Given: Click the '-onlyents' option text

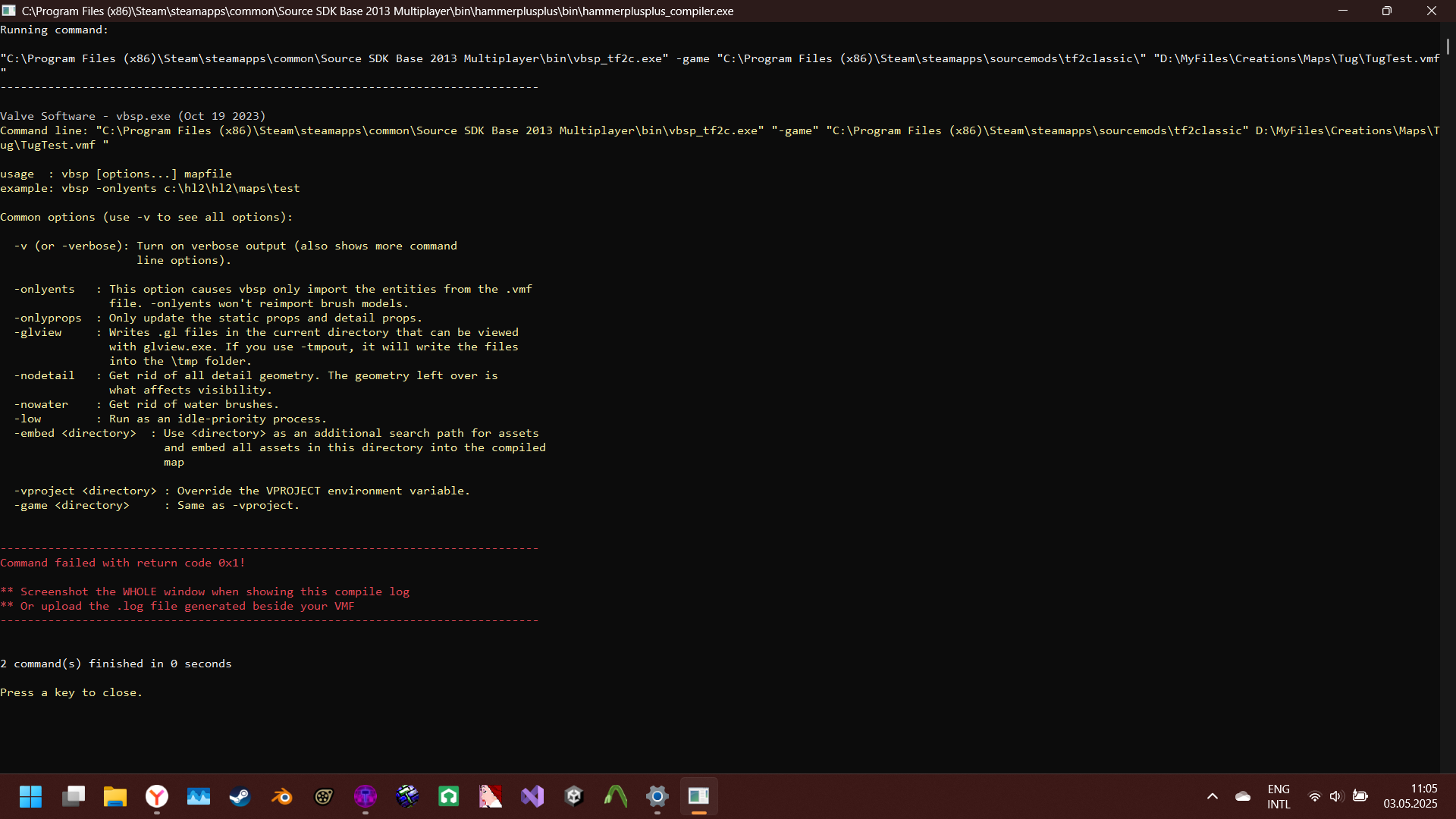Looking at the screenshot, I should tap(45, 289).
